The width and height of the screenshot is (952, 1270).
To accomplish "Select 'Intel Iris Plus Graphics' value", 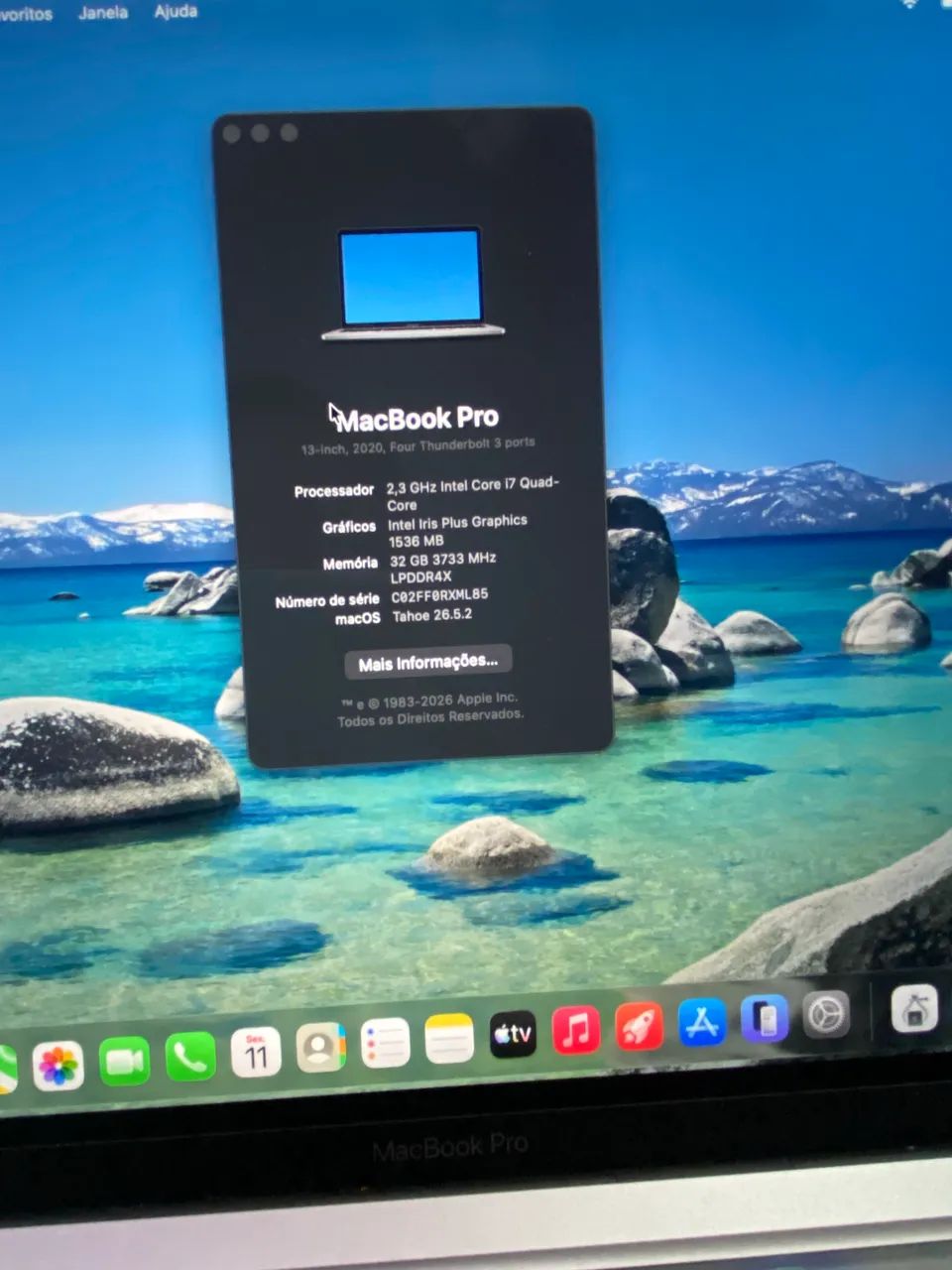I will [x=457, y=522].
